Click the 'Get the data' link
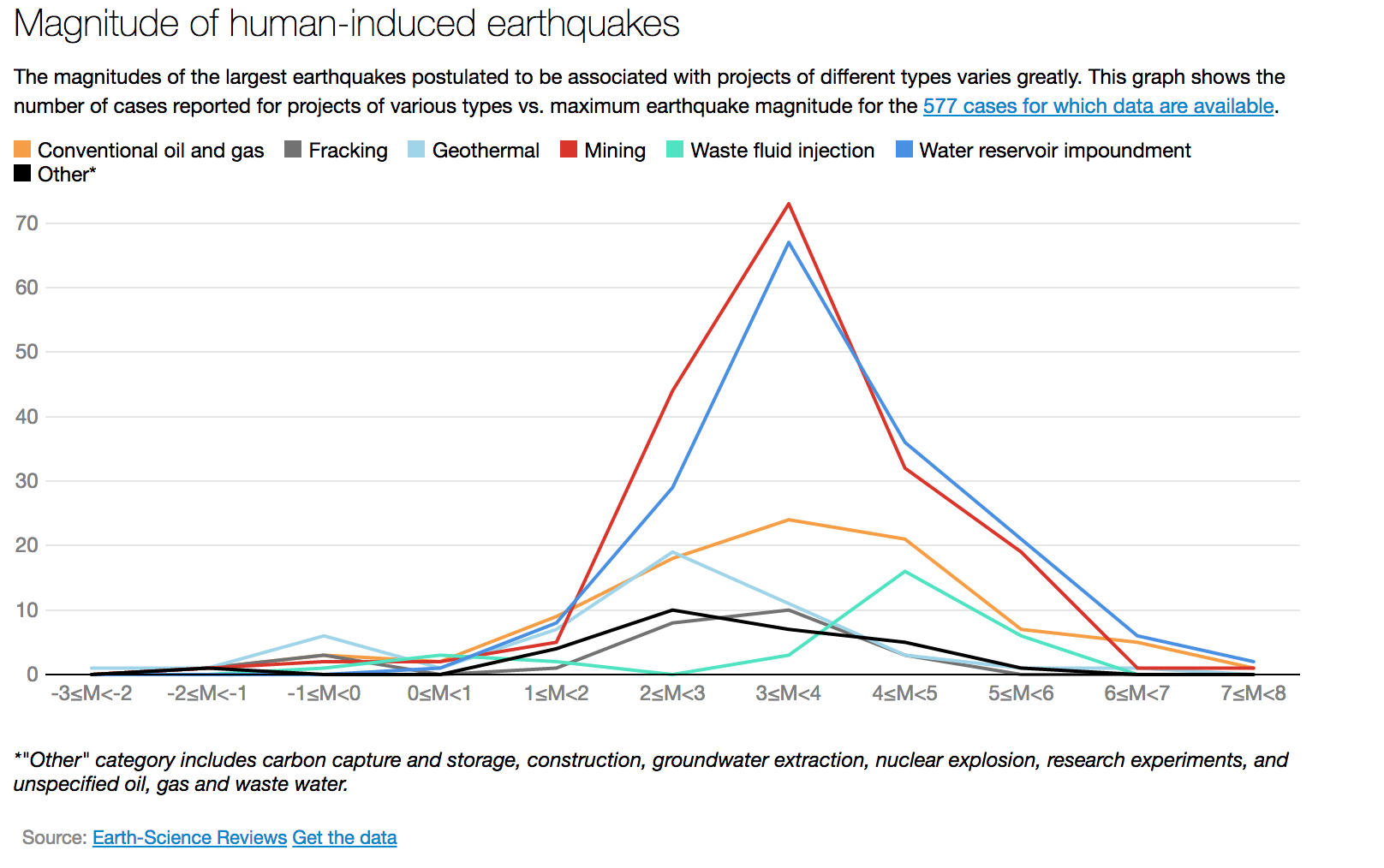1384x868 pixels. (x=344, y=837)
